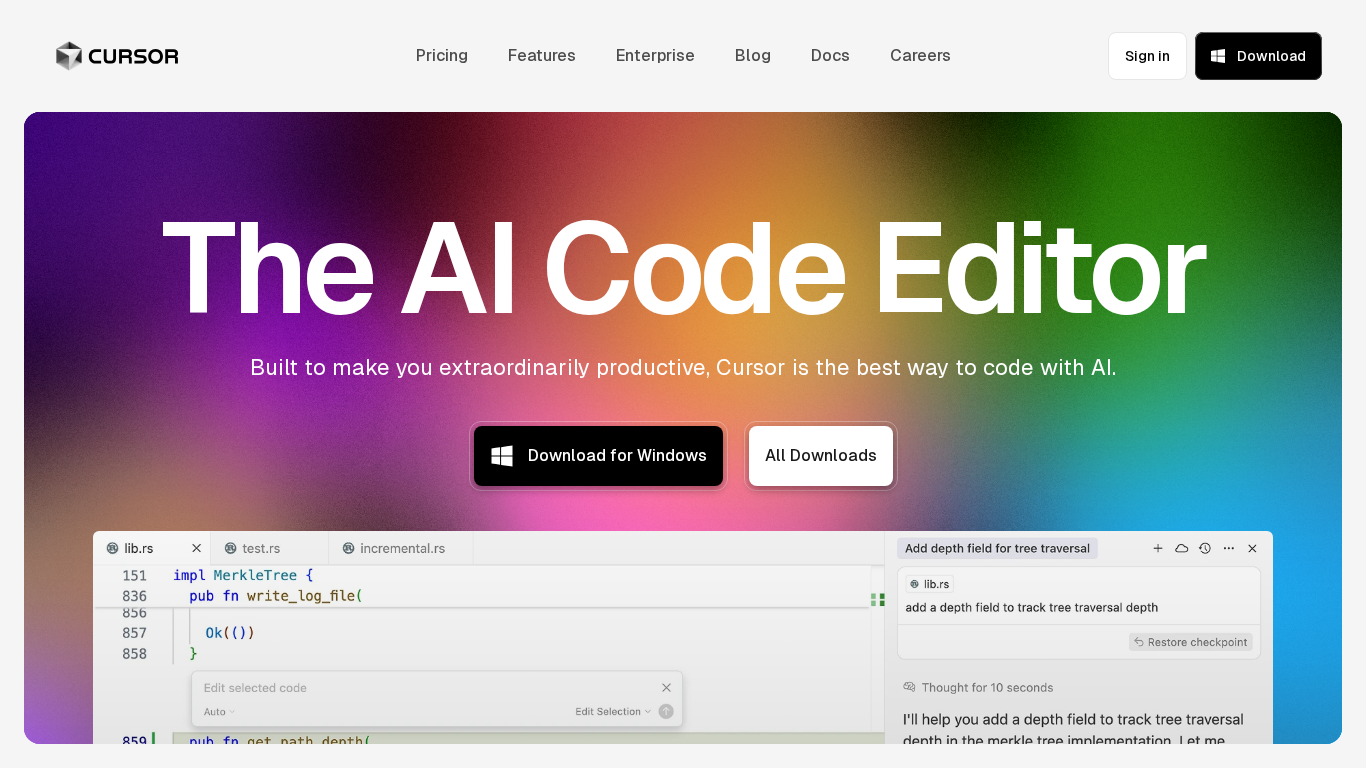Image resolution: width=1366 pixels, height=768 pixels.
Task: Click the green diff markers in editor gutter
Action: point(877,600)
